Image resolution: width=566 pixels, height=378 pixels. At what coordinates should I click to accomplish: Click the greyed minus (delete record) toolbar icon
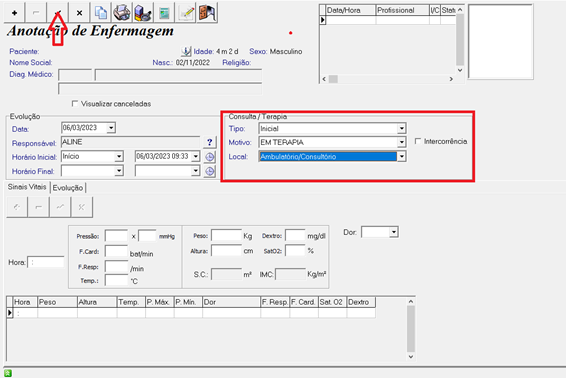coord(36,13)
